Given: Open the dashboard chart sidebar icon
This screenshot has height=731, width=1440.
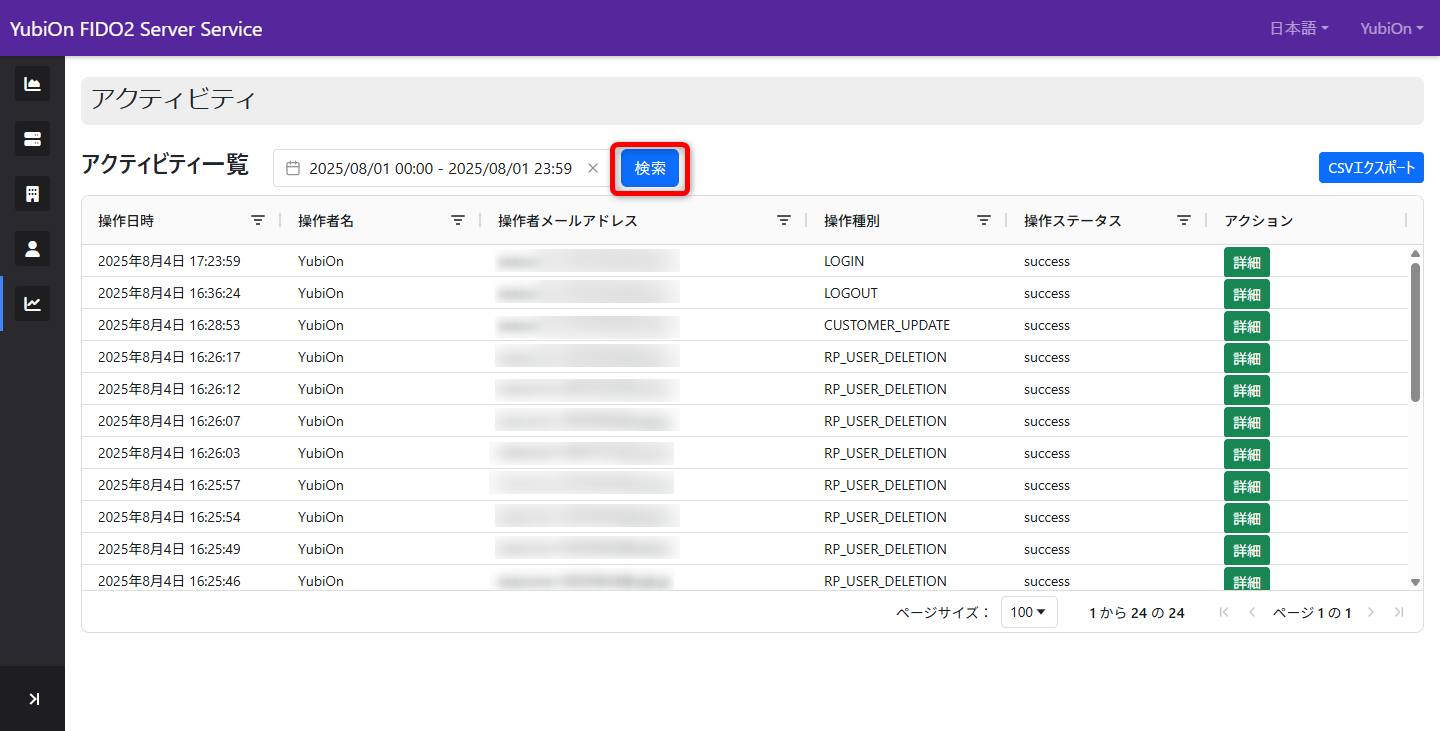Looking at the screenshot, I should [32, 84].
